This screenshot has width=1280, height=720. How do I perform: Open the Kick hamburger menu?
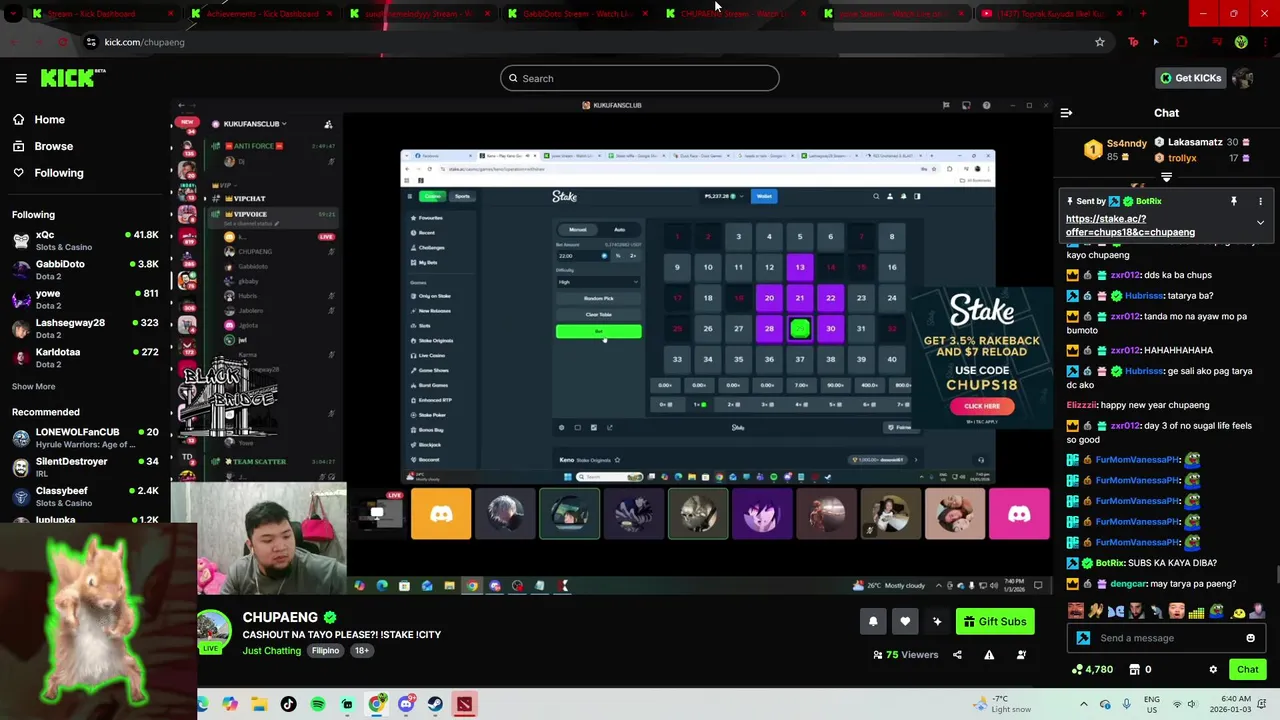click(21, 78)
